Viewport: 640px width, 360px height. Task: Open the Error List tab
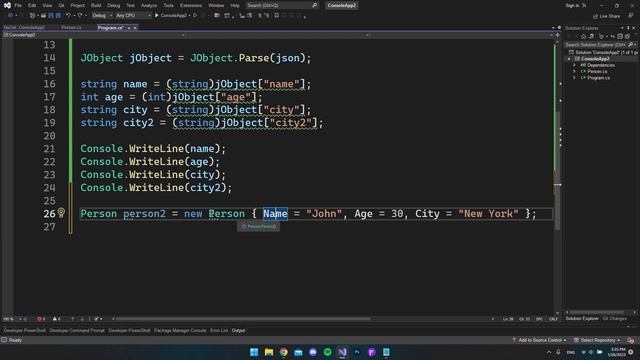point(219,331)
